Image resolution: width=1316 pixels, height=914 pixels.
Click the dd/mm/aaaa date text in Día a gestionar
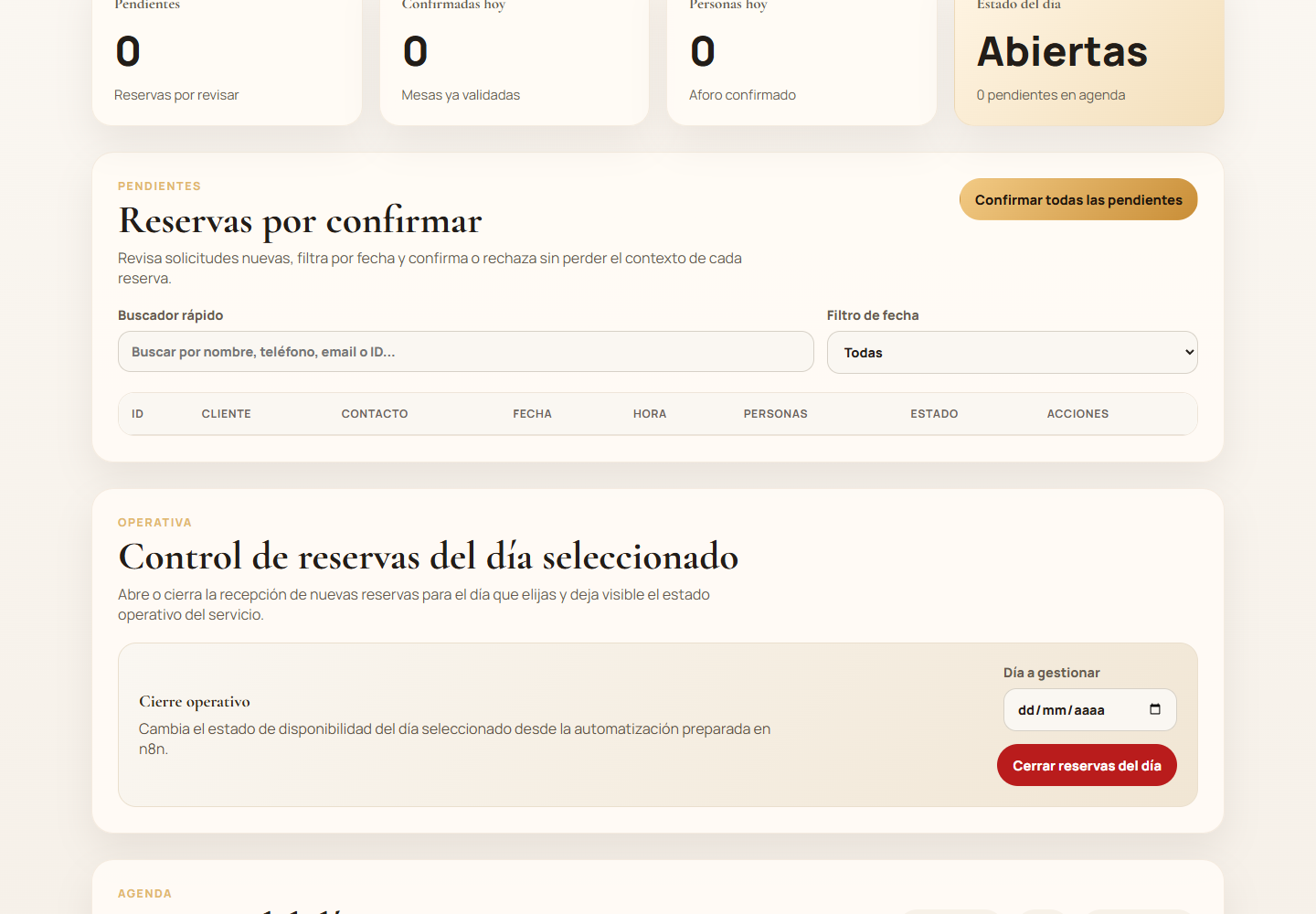[x=1061, y=710]
